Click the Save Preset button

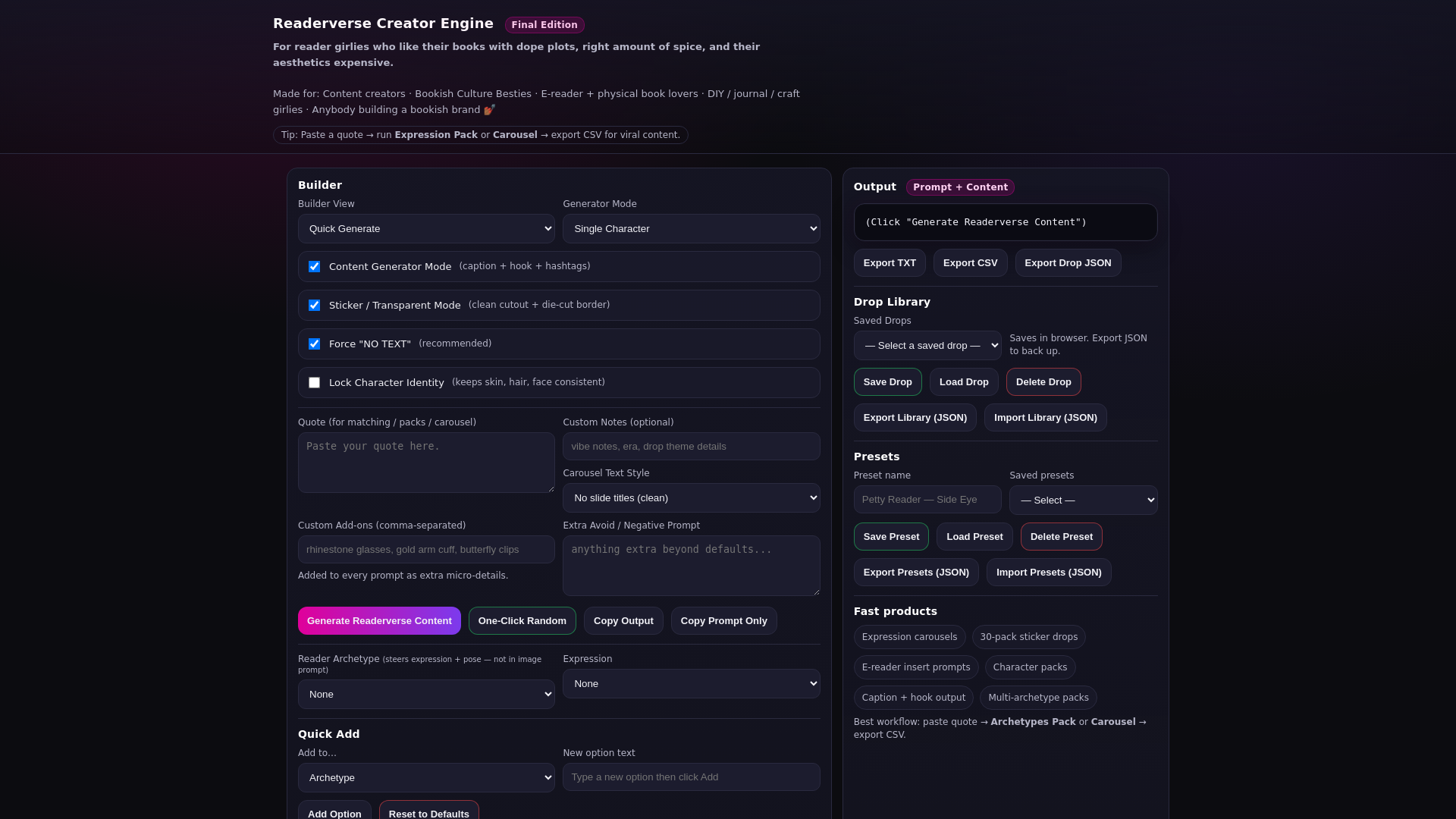pyautogui.click(x=891, y=537)
